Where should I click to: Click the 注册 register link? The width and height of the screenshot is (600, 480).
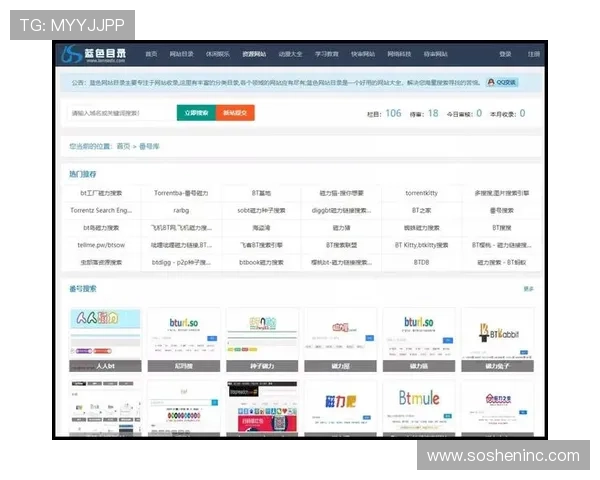534,54
